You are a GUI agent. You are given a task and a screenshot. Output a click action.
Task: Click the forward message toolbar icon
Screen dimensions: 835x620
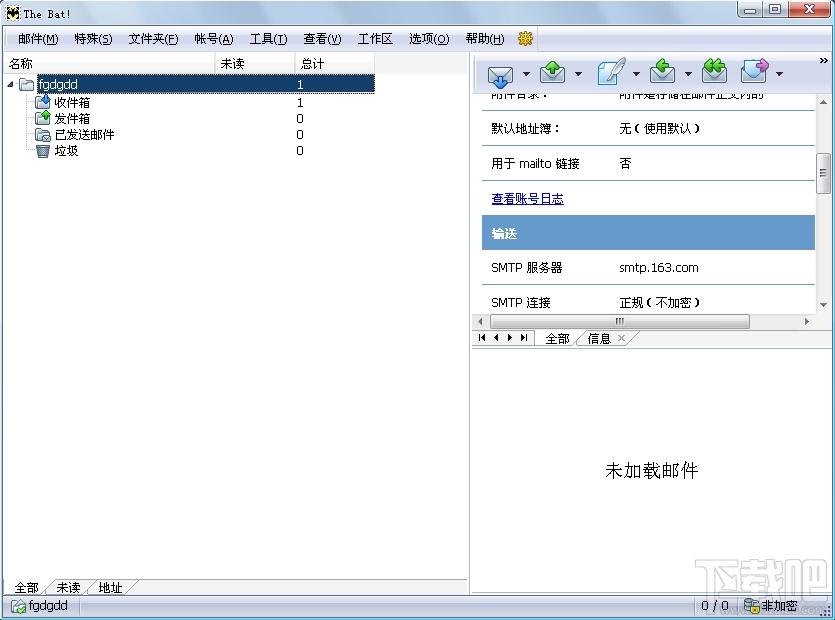click(755, 71)
